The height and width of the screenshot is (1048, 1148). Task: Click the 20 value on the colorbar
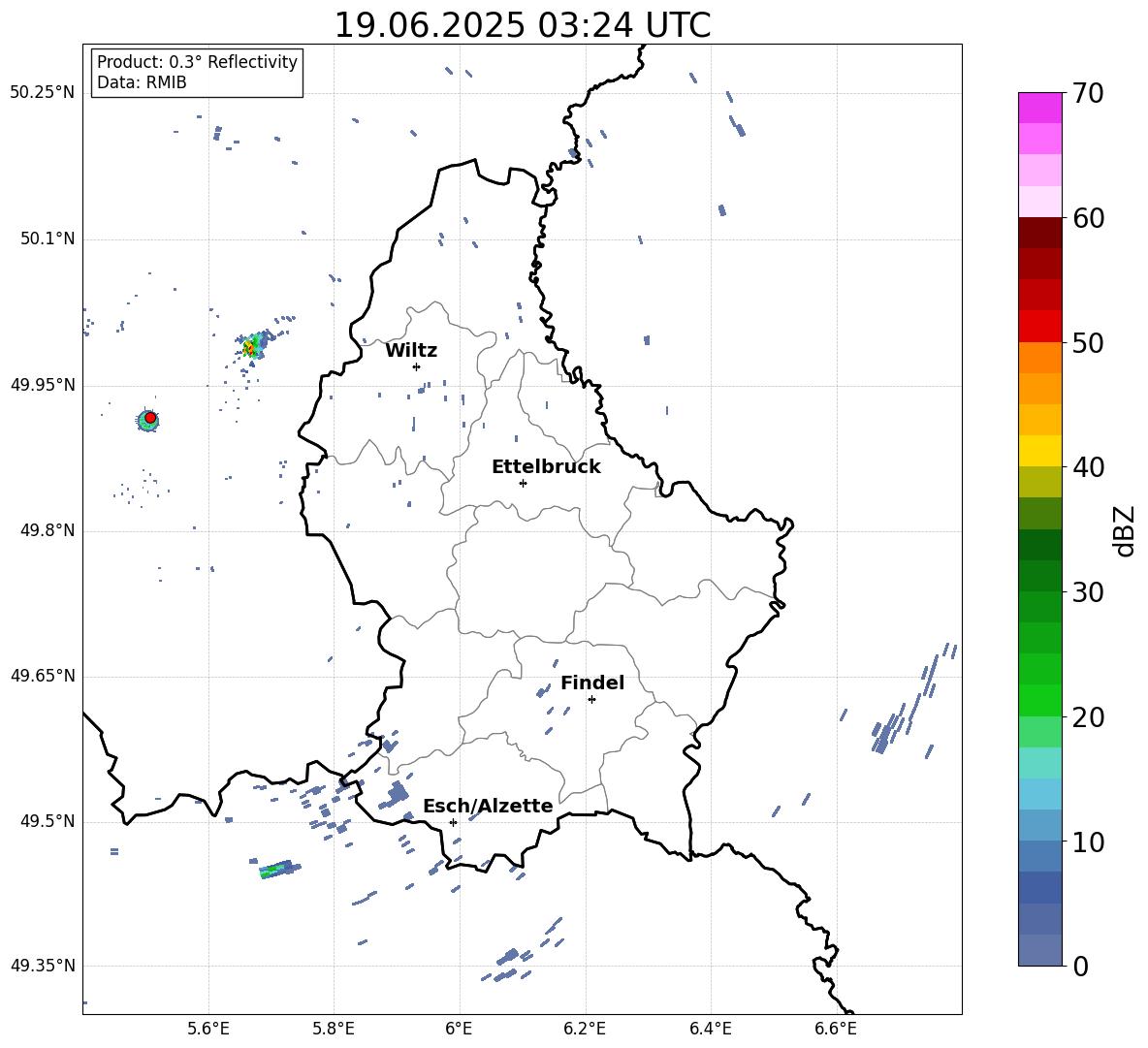click(x=1087, y=717)
